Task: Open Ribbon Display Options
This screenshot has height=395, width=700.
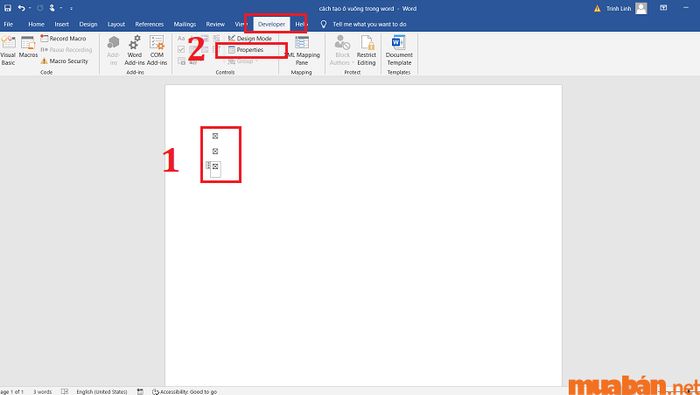Action: (x=664, y=8)
